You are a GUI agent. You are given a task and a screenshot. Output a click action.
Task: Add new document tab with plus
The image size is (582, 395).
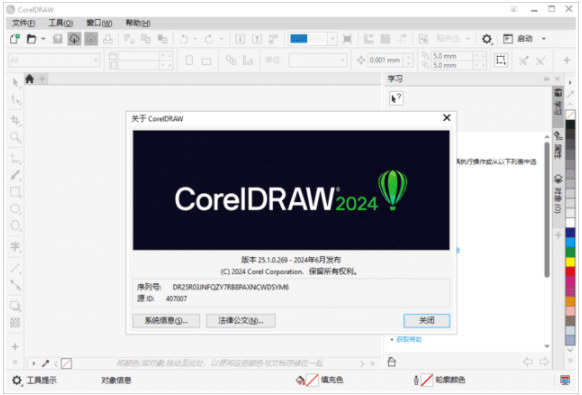coord(42,79)
